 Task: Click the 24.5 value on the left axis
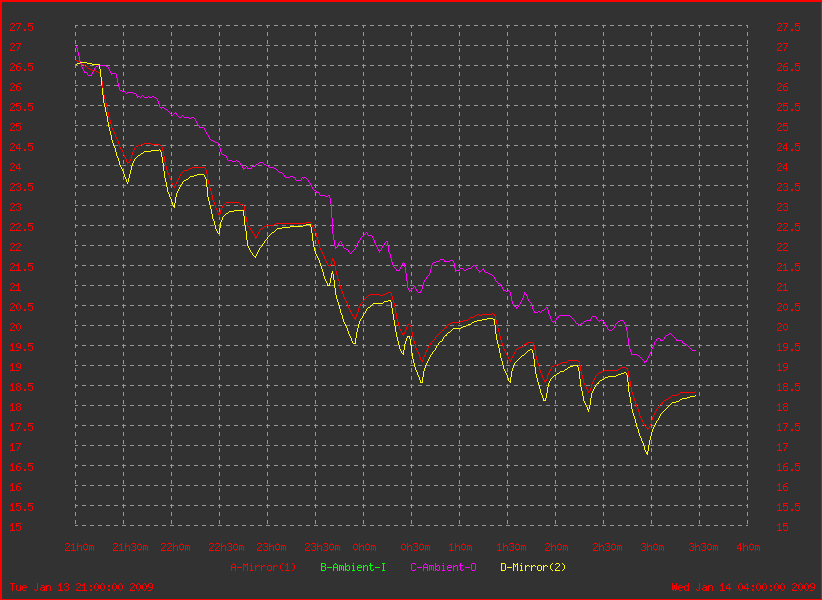(21, 147)
